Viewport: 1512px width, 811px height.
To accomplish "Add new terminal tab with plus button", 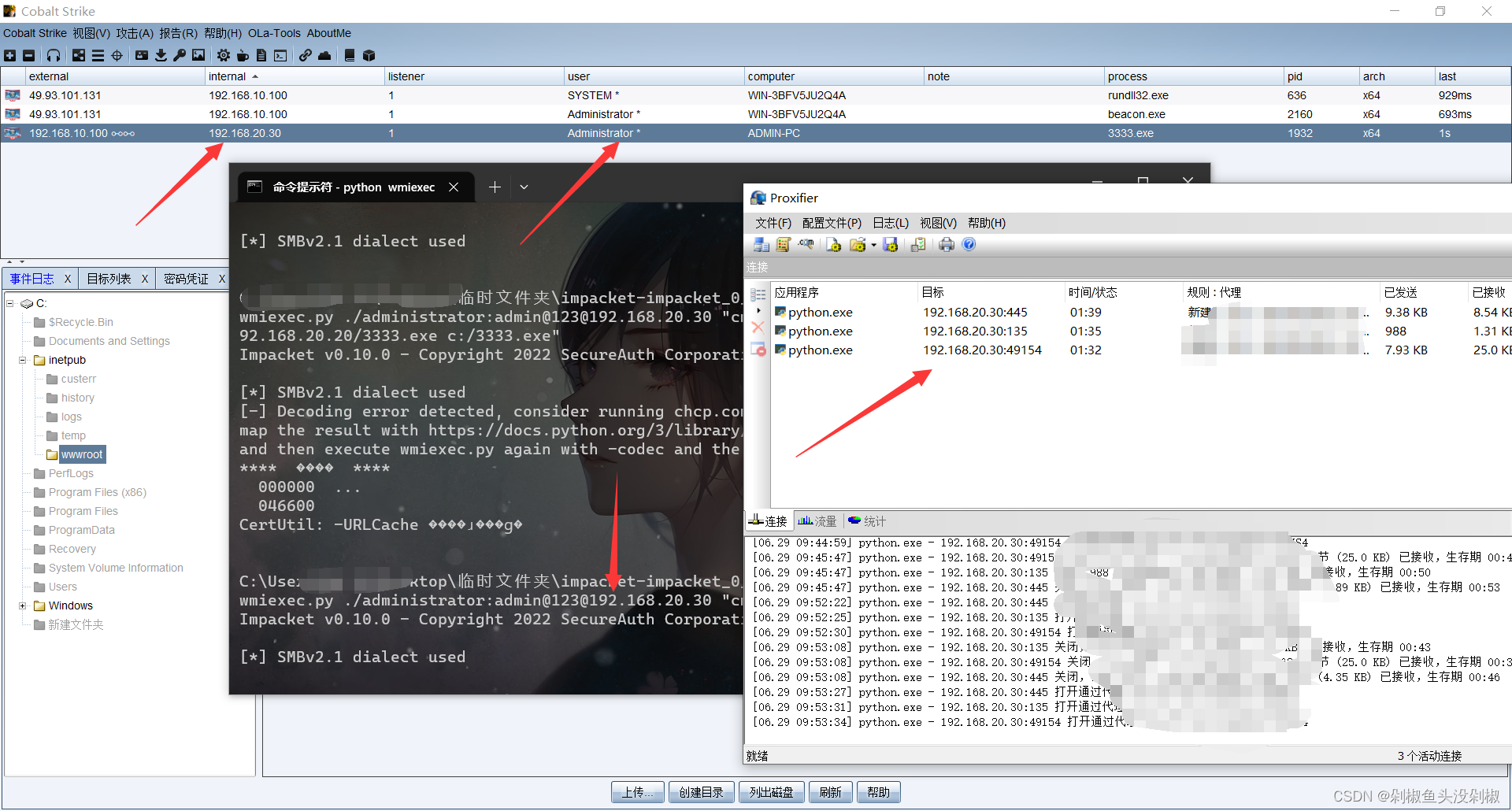I will pyautogui.click(x=495, y=187).
